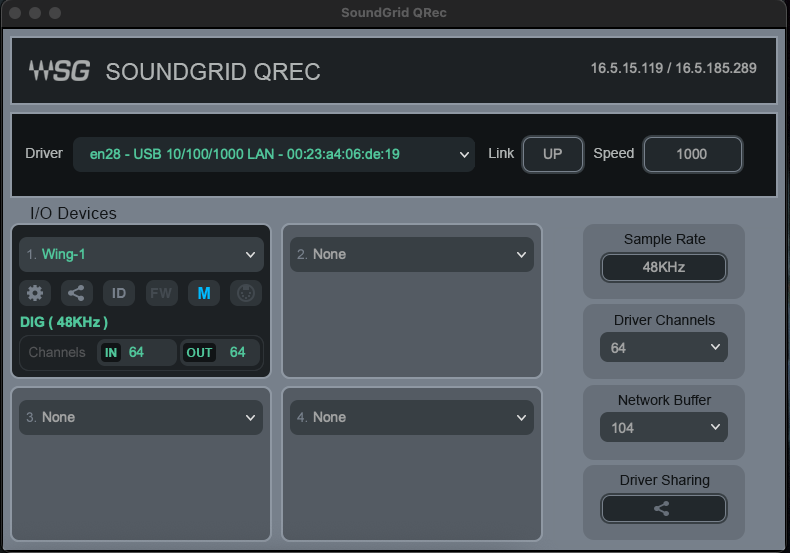Expand device slot 1 Wing-1 dropdown
The height and width of the screenshot is (553, 790).
pyautogui.click(x=141, y=254)
